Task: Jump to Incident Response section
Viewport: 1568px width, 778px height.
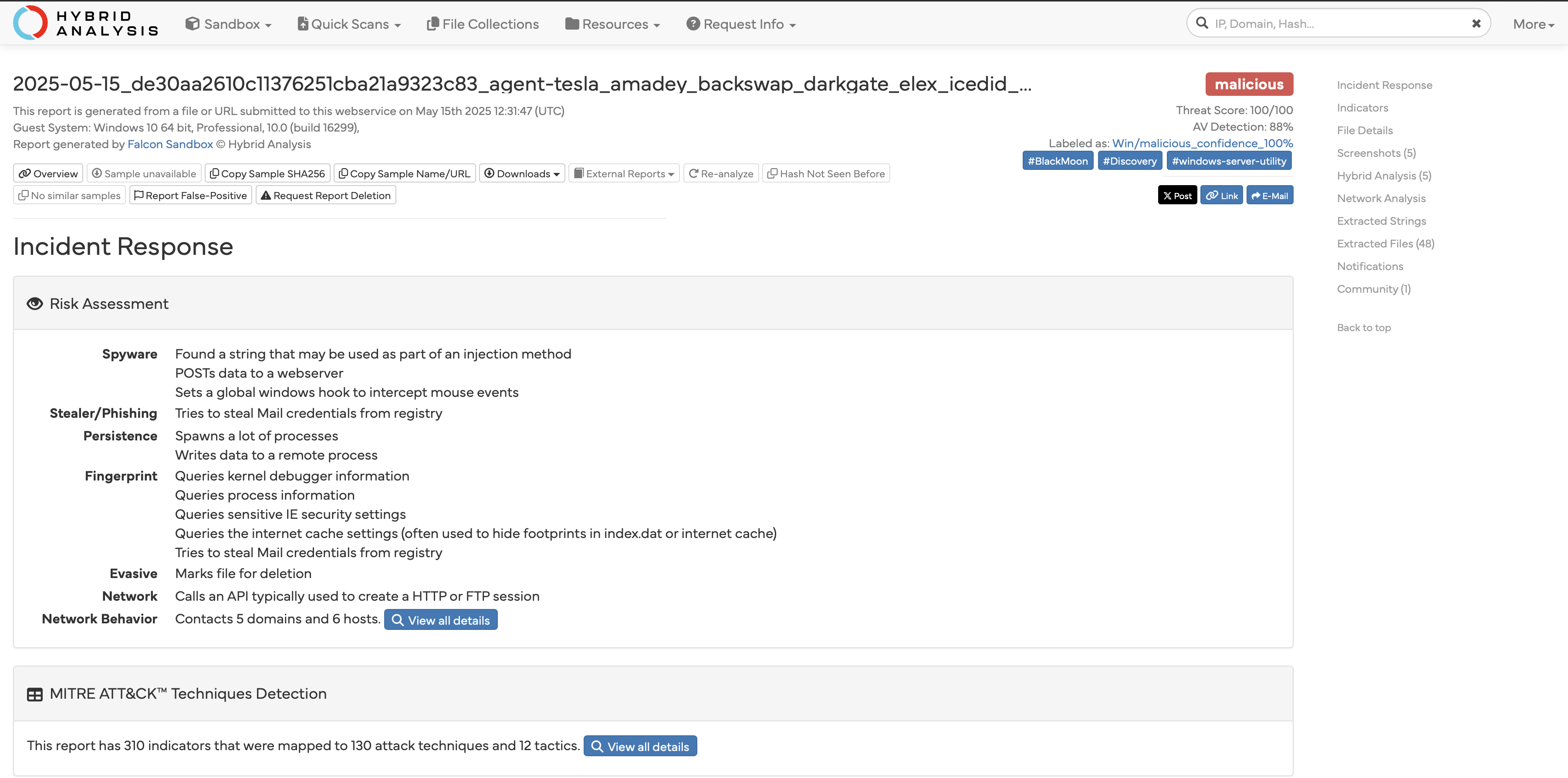Action: coord(1384,85)
